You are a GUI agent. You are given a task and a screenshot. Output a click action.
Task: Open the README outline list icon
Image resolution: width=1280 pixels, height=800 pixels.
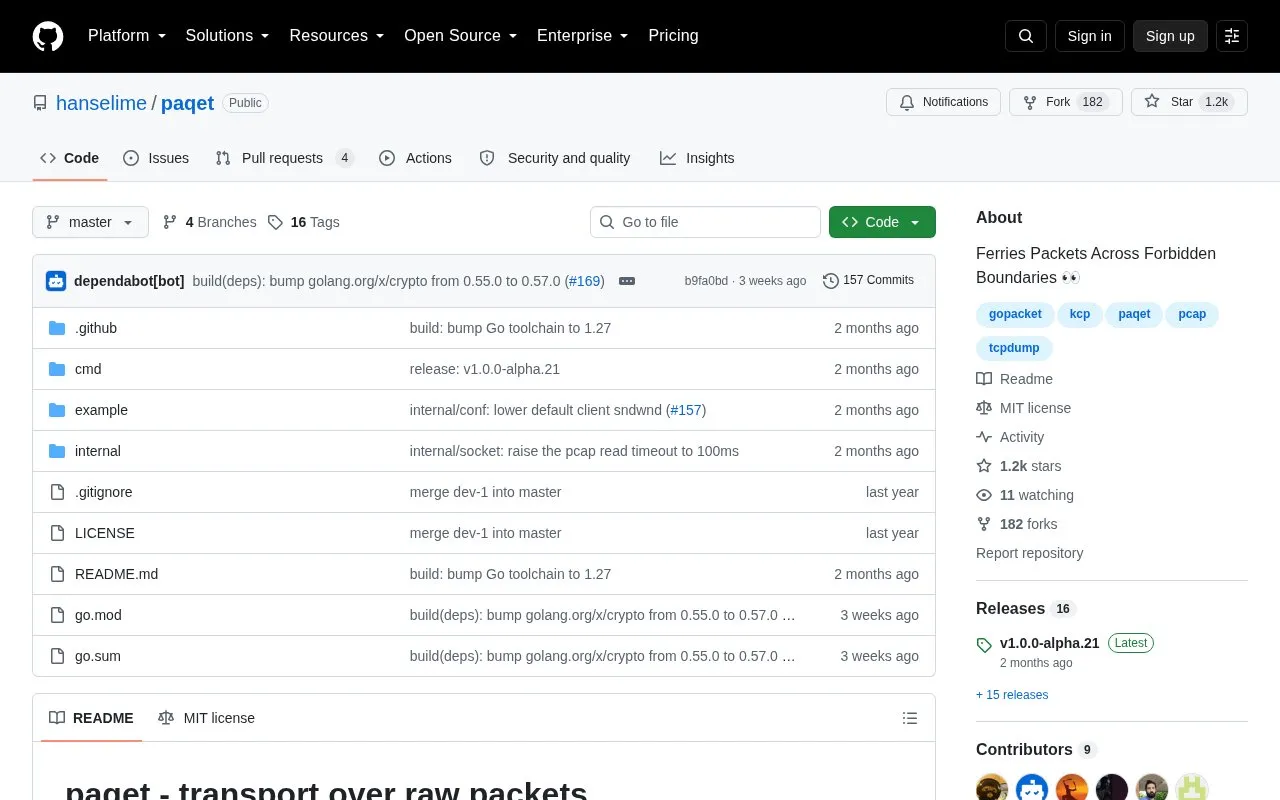(910, 718)
